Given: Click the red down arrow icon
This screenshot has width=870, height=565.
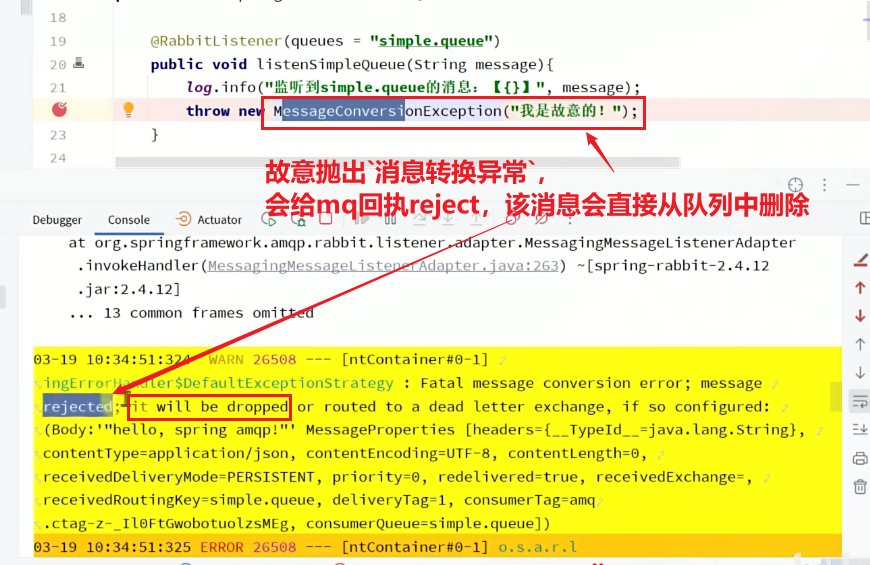Looking at the screenshot, I should tap(860, 316).
